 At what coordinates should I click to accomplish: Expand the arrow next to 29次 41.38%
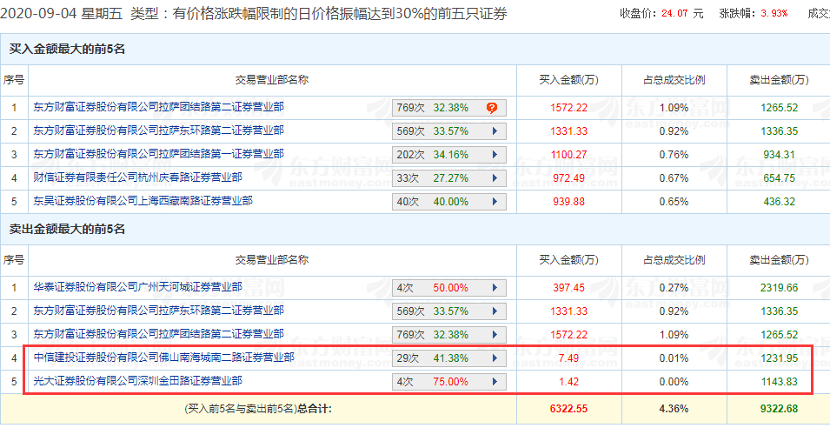[x=495, y=358]
